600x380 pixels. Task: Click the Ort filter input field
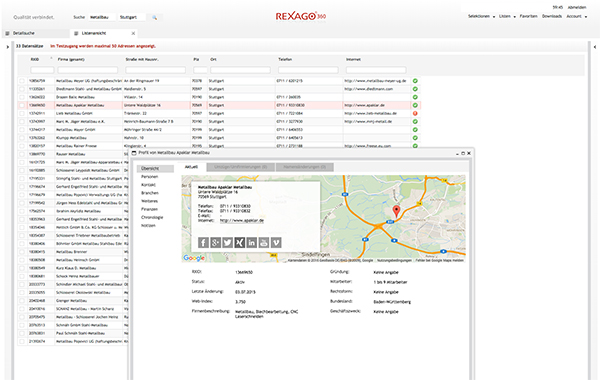[x=240, y=70]
